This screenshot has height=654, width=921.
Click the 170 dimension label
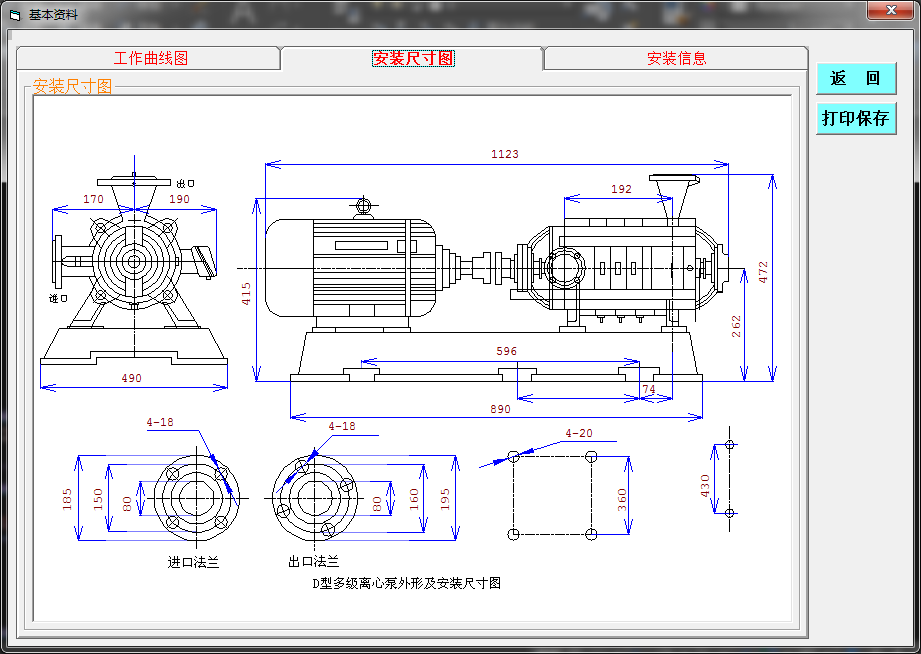(x=93, y=199)
